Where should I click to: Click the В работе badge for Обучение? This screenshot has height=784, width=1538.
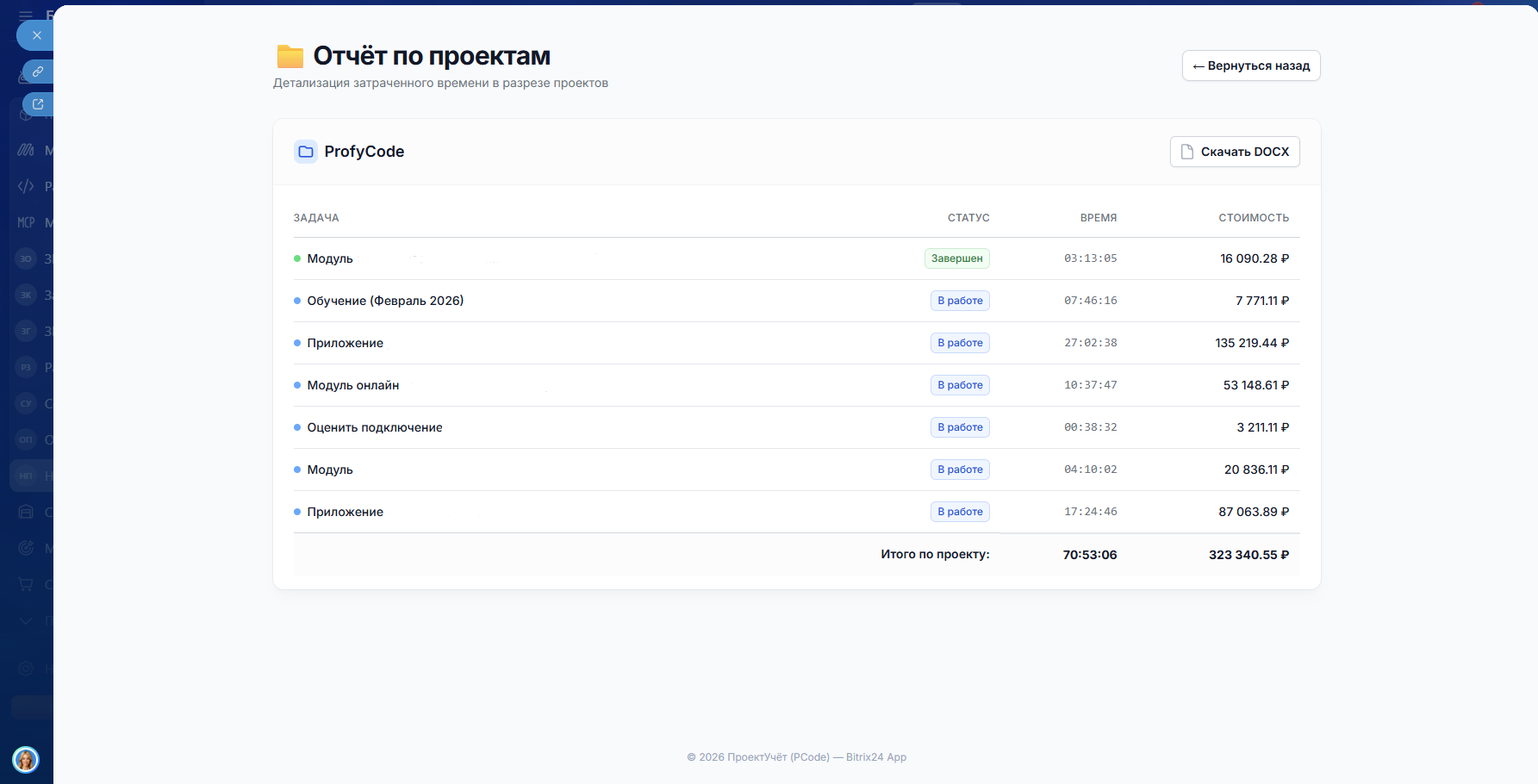(x=960, y=301)
